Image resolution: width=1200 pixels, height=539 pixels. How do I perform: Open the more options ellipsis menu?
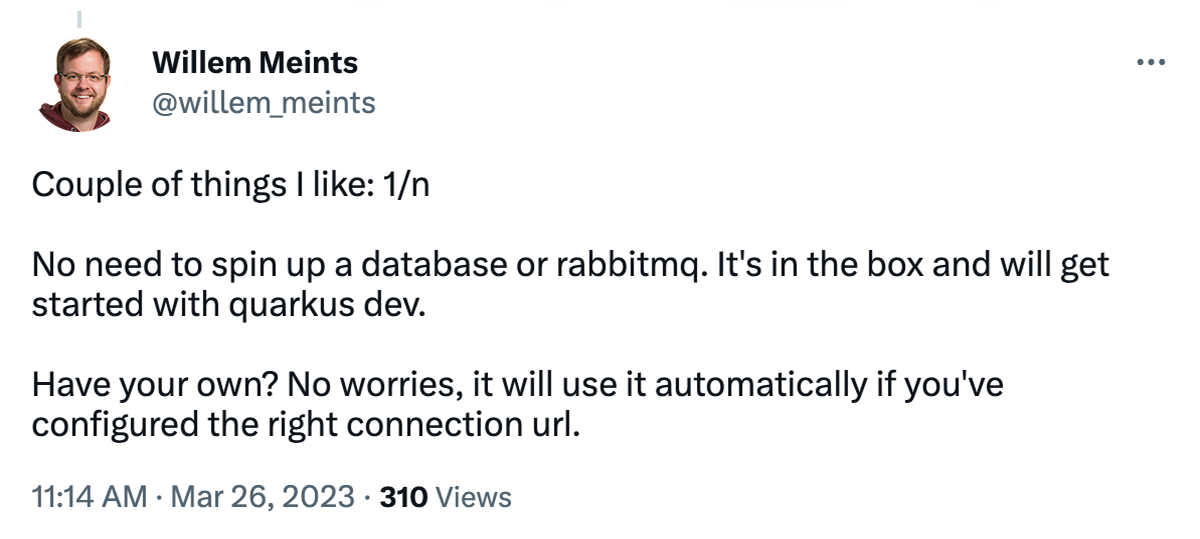coord(1151,63)
